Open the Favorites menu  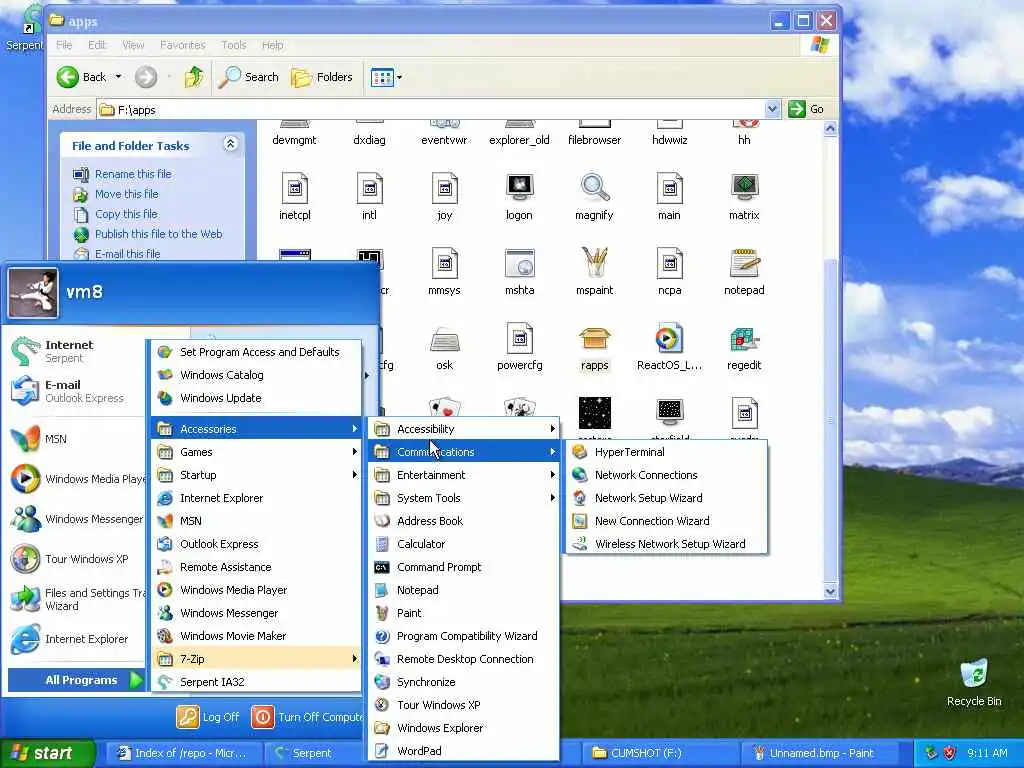tap(182, 45)
